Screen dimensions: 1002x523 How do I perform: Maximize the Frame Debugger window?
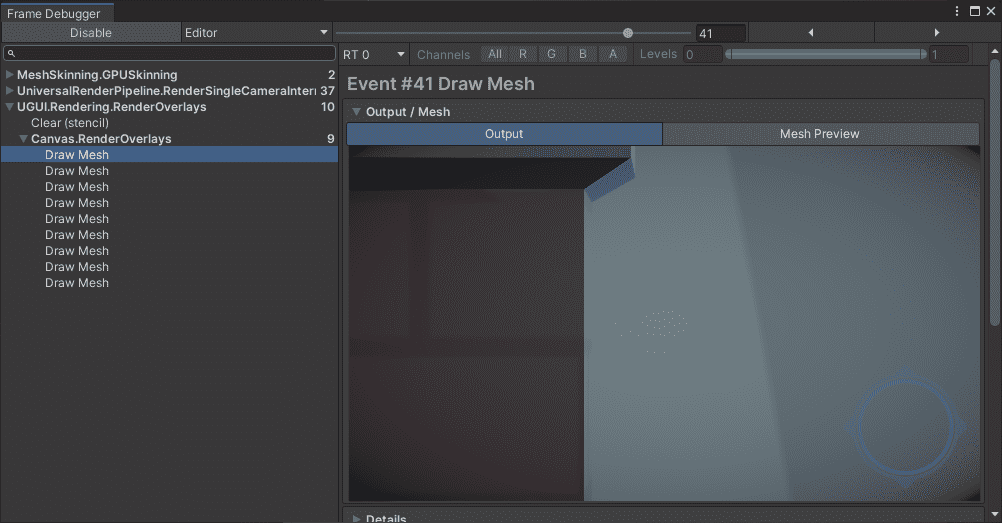(x=975, y=11)
